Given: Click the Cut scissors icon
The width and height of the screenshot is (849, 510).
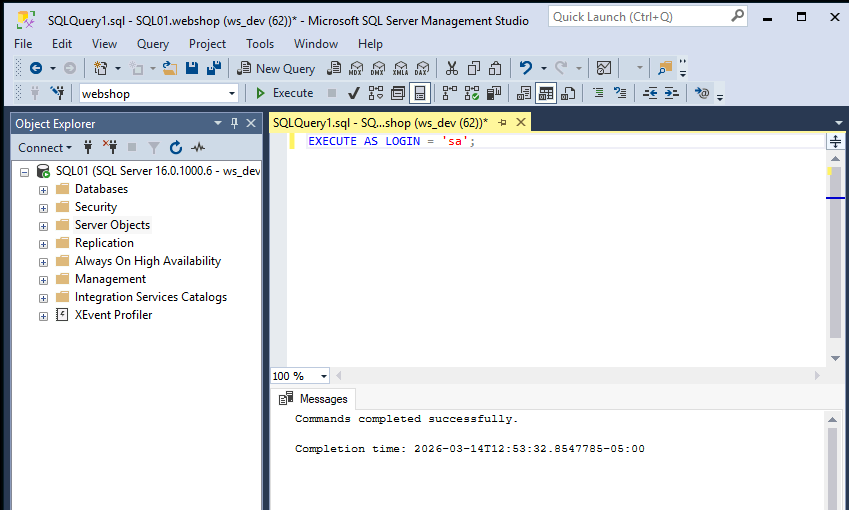Looking at the screenshot, I should click(452, 68).
